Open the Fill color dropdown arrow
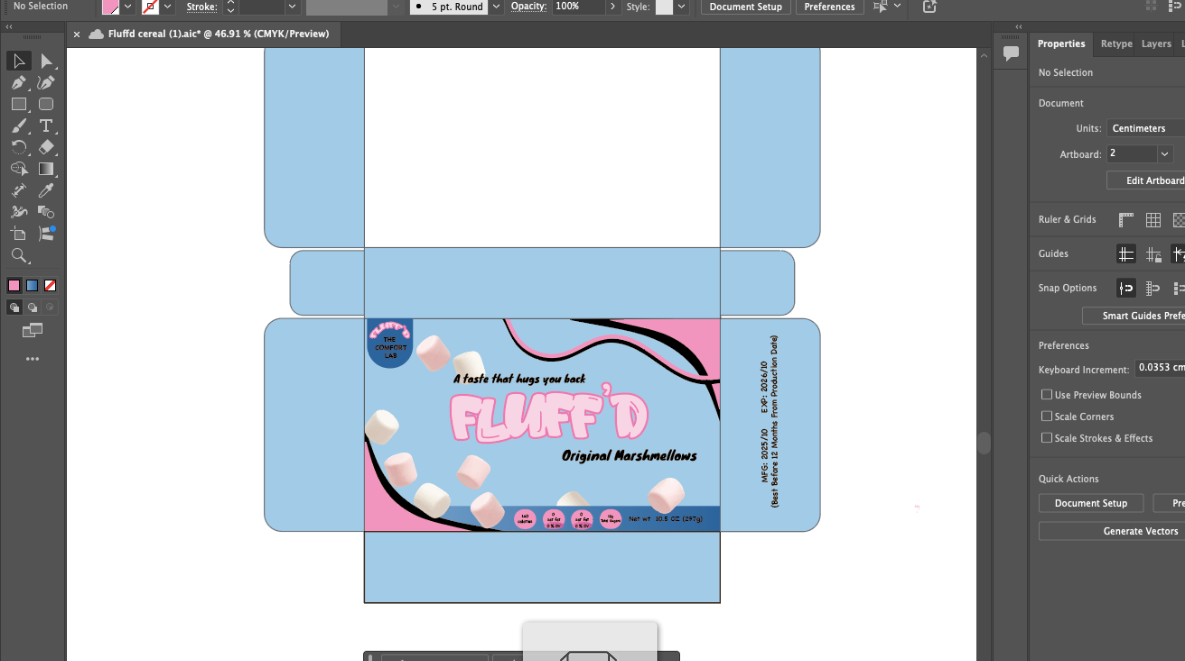The width and height of the screenshot is (1185, 661). [x=128, y=7]
